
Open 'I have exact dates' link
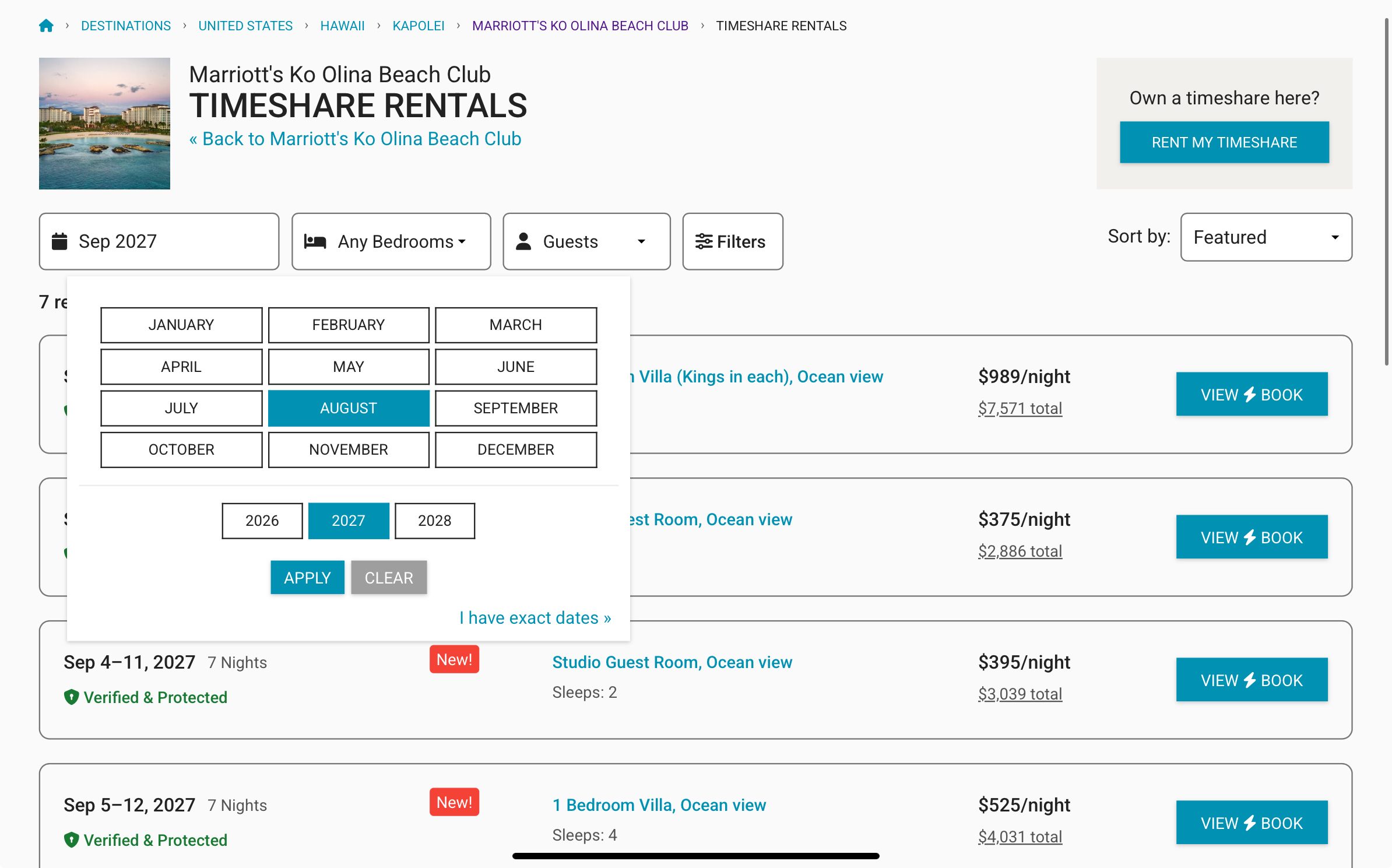tap(535, 617)
